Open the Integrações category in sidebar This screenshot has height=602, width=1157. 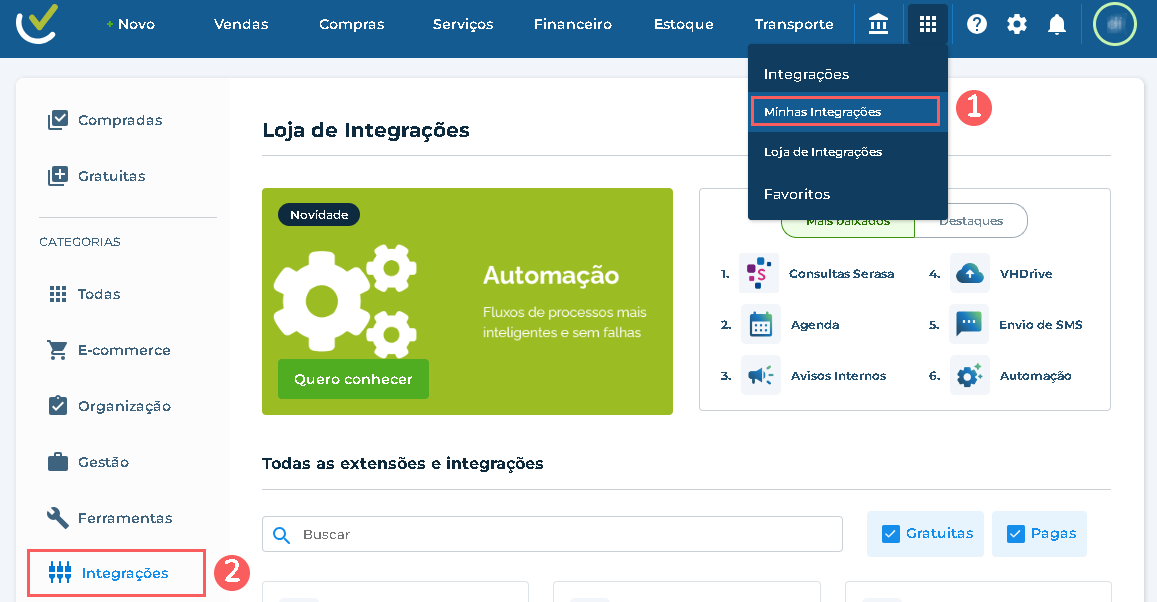(x=117, y=573)
